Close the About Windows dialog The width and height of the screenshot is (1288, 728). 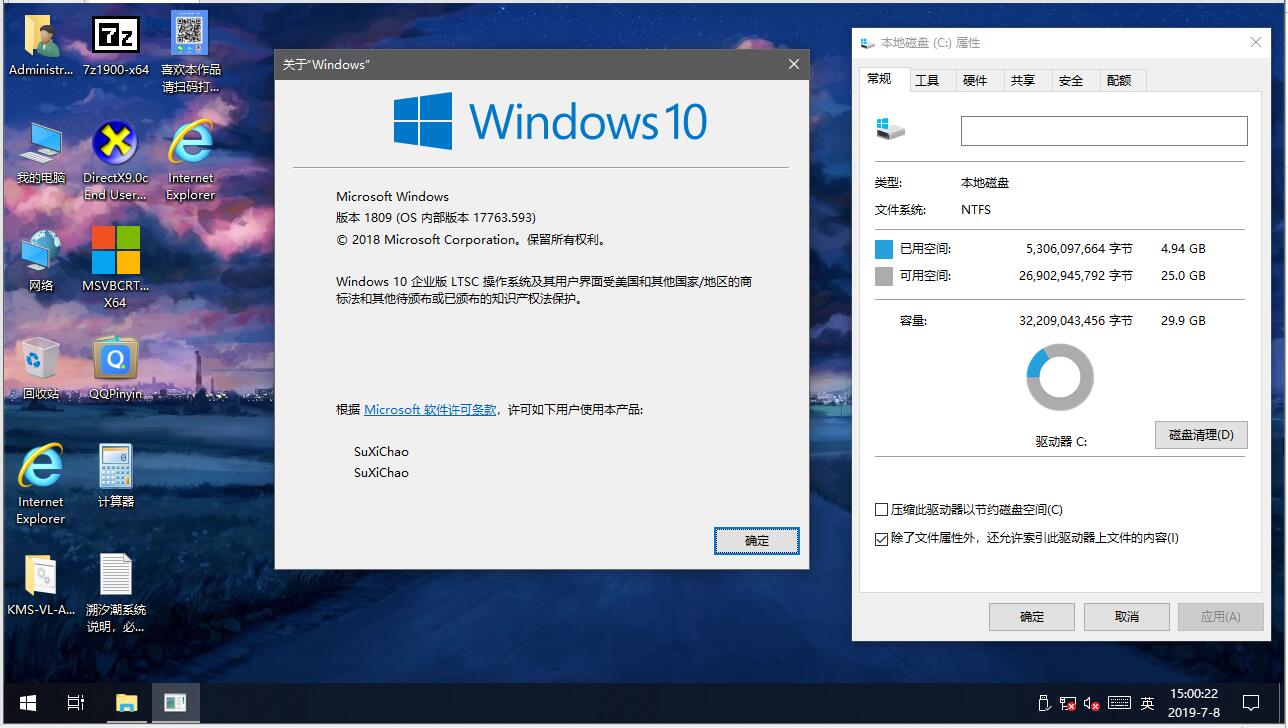tap(794, 64)
